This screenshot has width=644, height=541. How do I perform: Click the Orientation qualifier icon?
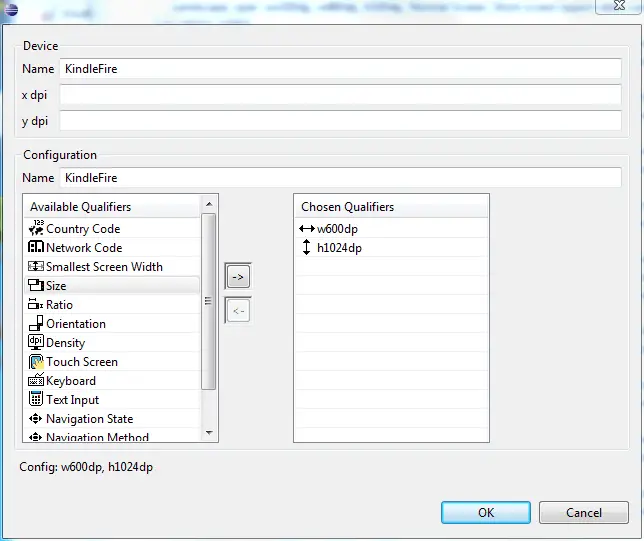tap(36, 323)
